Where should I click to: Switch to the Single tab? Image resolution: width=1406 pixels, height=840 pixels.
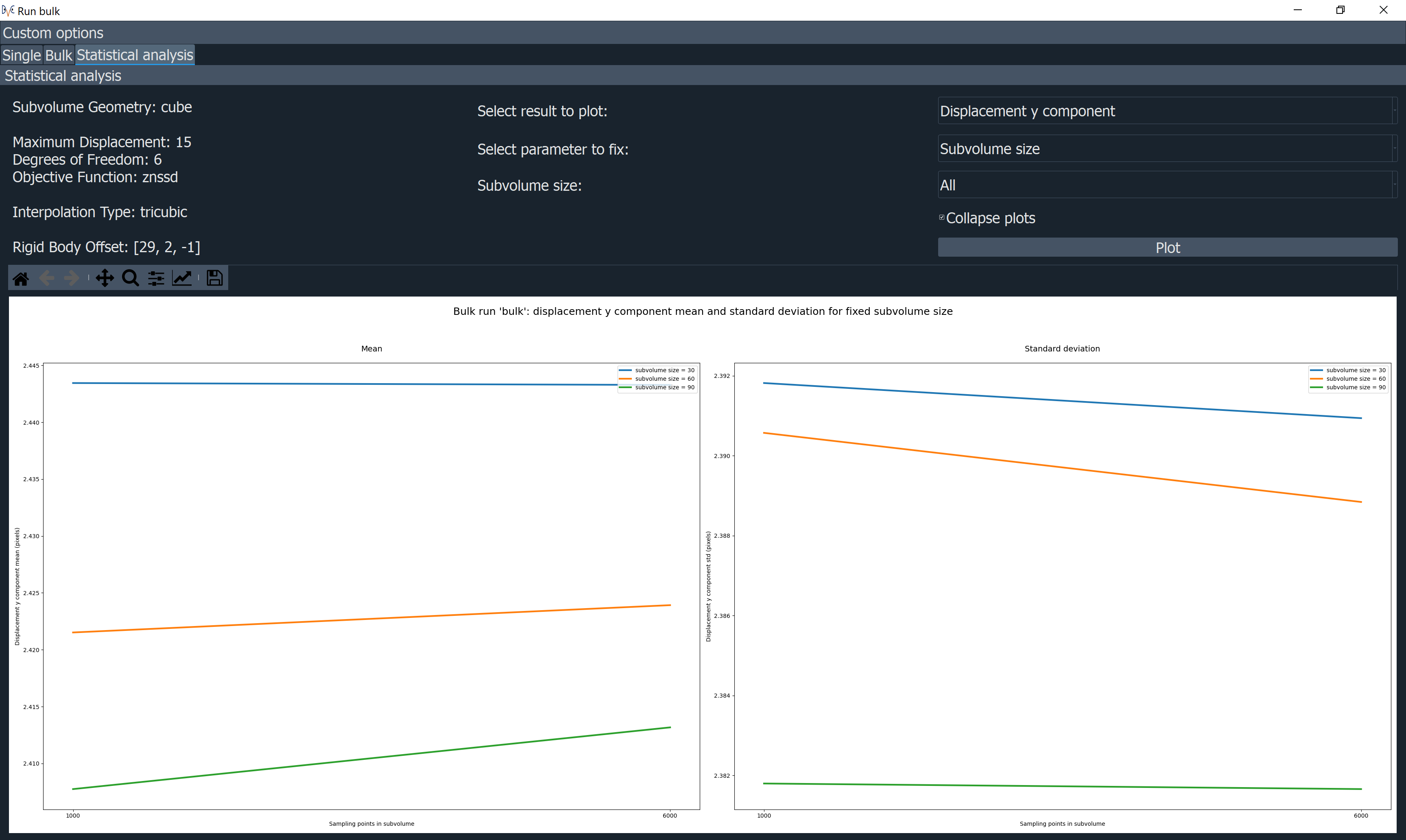tap(22, 55)
